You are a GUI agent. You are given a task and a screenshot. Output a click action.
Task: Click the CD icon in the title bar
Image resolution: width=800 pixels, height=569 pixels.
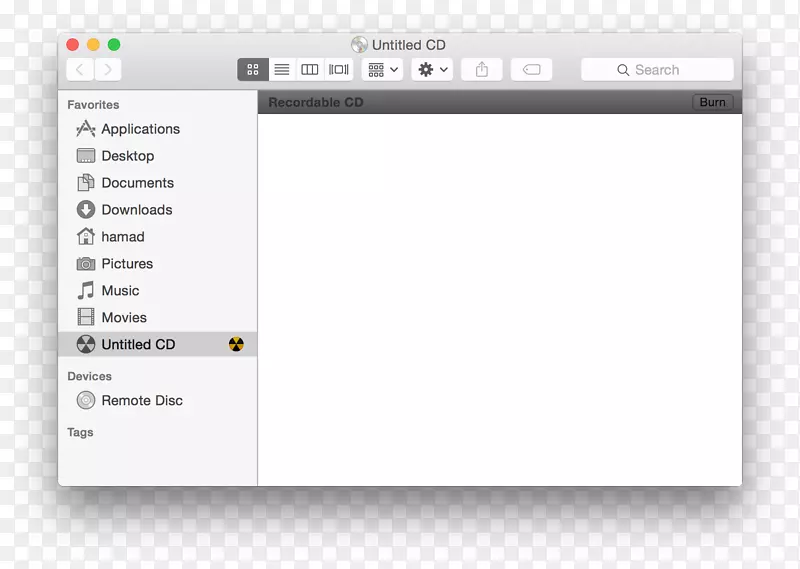[359, 45]
